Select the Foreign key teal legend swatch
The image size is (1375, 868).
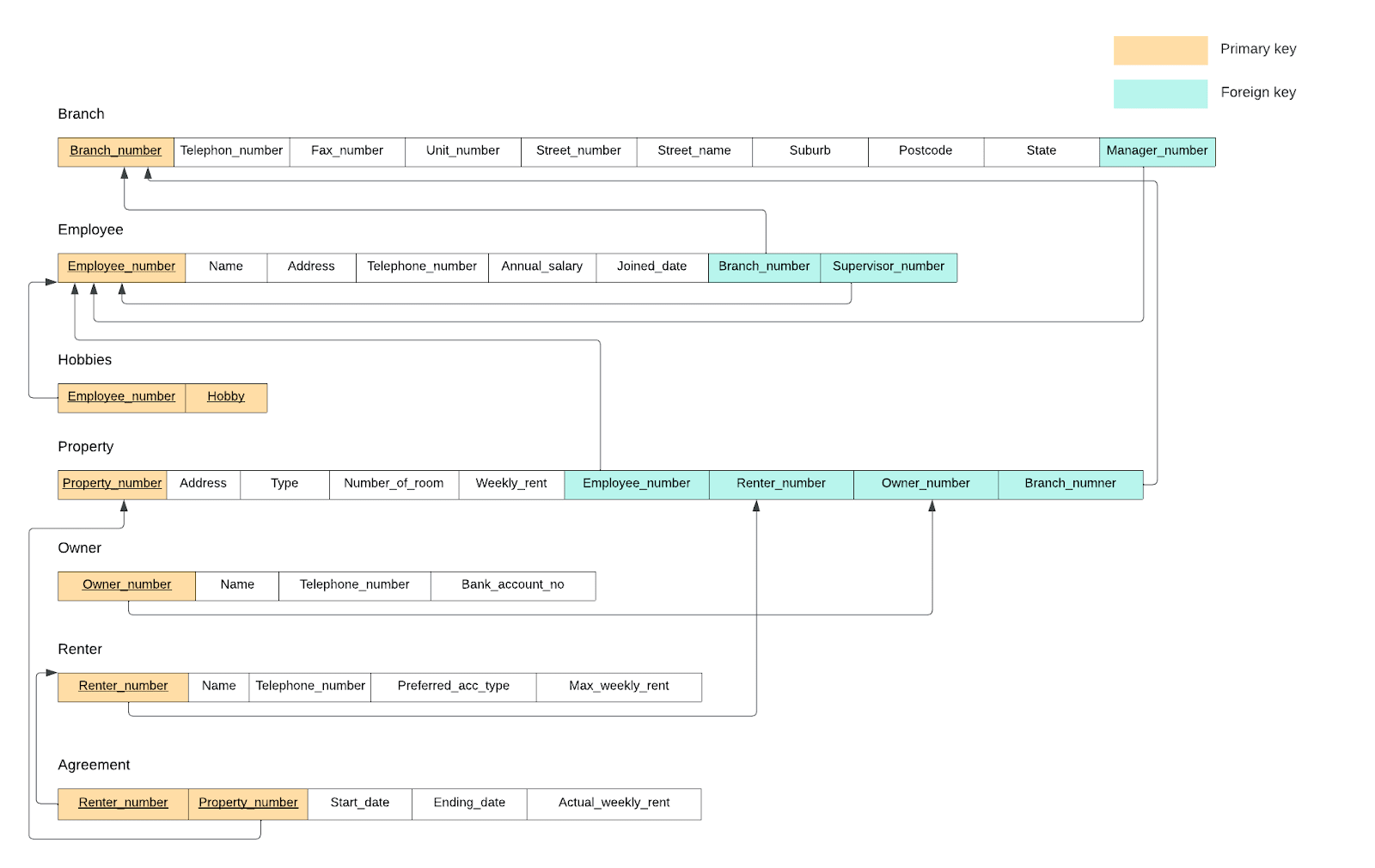1159,92
